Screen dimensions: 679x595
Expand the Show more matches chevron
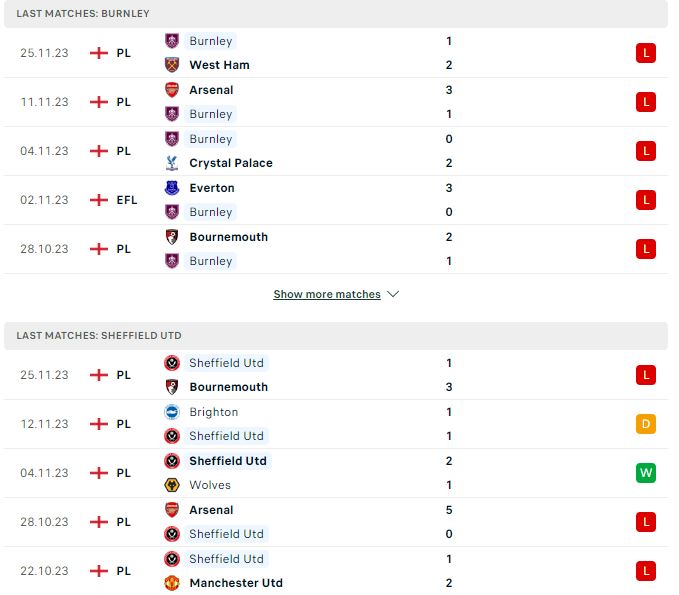coord(393,294)
